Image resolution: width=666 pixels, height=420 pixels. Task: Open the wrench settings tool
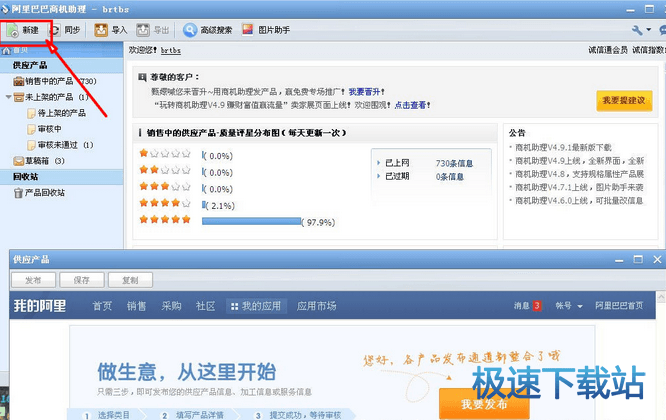pyautogui.click(x=637, y=30)
